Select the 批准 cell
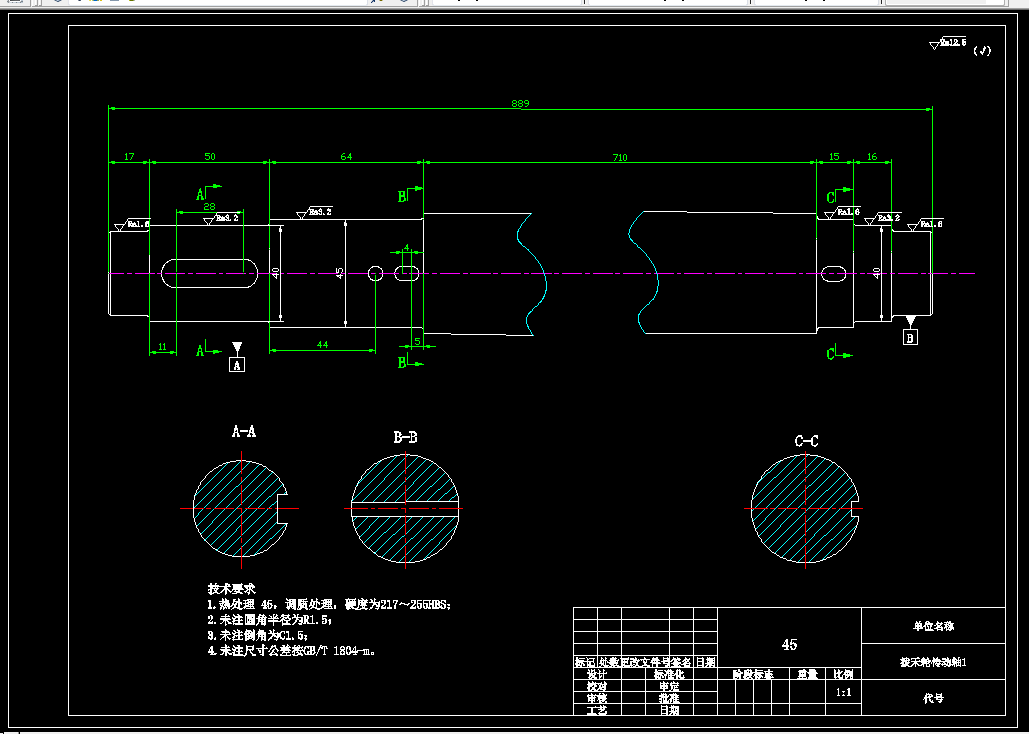 click(669, 698)
